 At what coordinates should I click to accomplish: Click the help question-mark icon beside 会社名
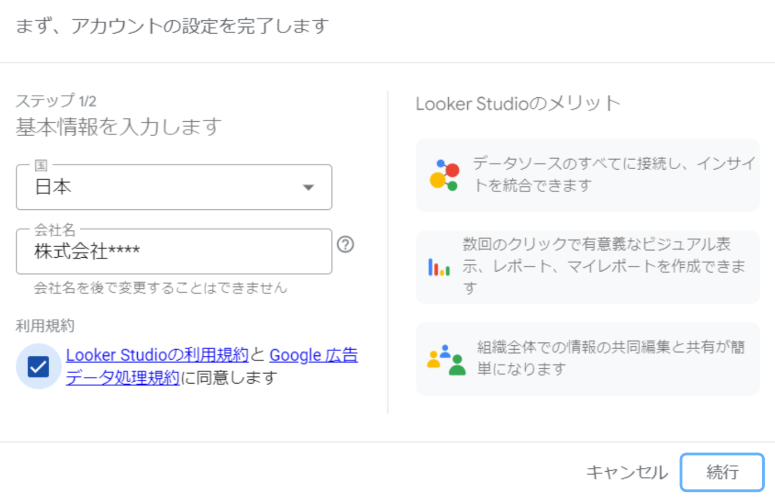click(x=345, y=245)
